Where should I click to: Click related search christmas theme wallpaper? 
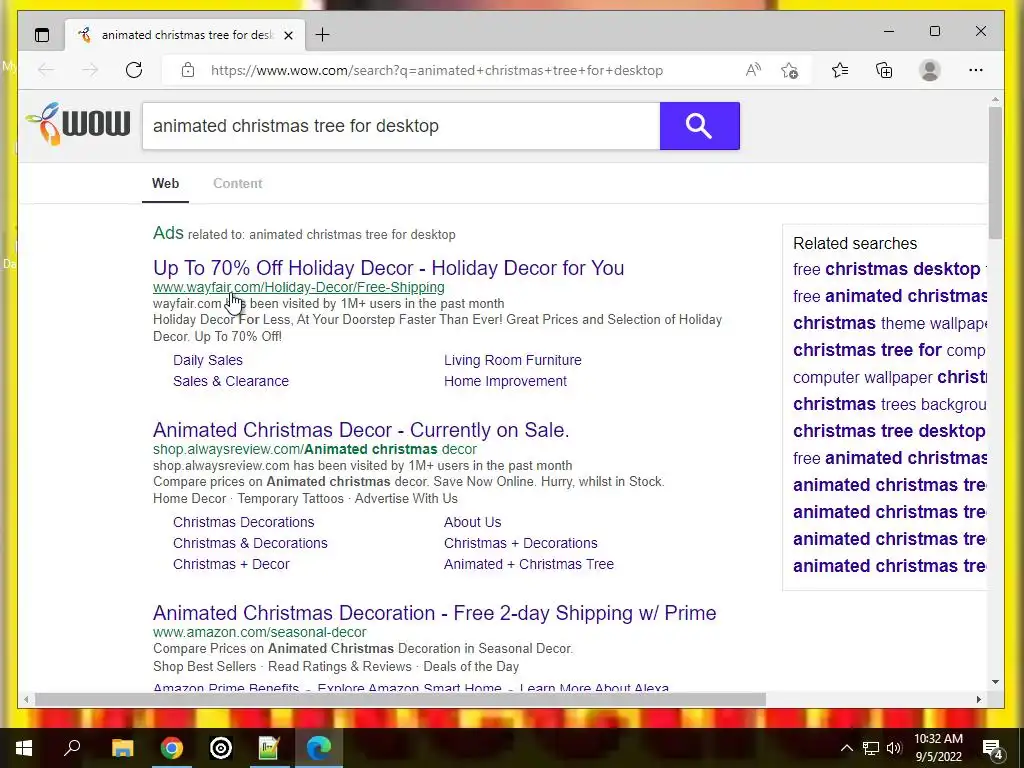pyautogui.click(x=889, y=323)
